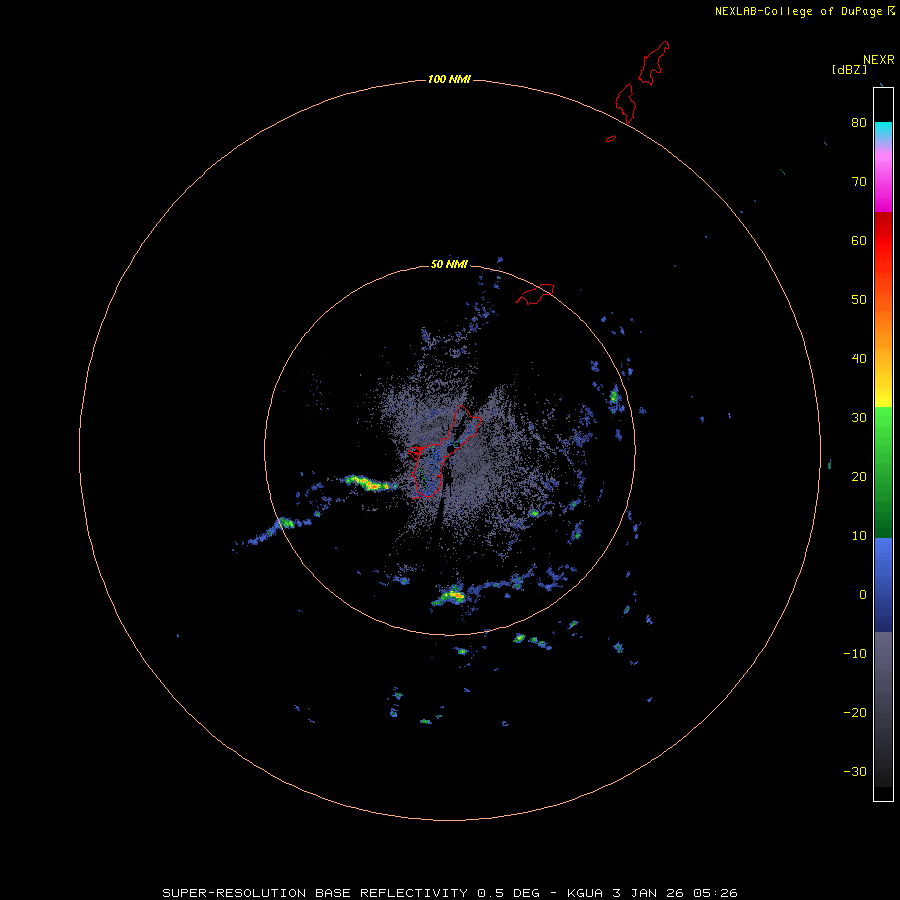This screenshot has width=900, height=900.
Task: Click the dBZ units label above color bar
Action: coord(849,69)
